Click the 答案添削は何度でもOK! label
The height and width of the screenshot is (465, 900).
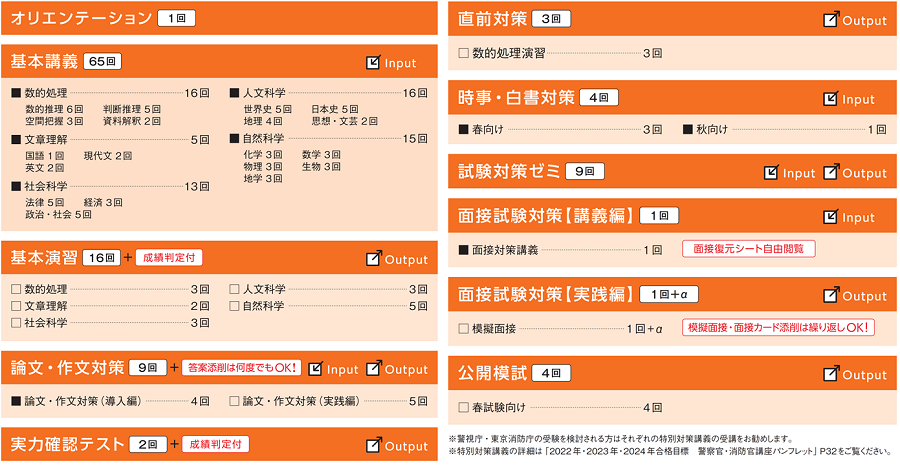[x=243, y=368]
